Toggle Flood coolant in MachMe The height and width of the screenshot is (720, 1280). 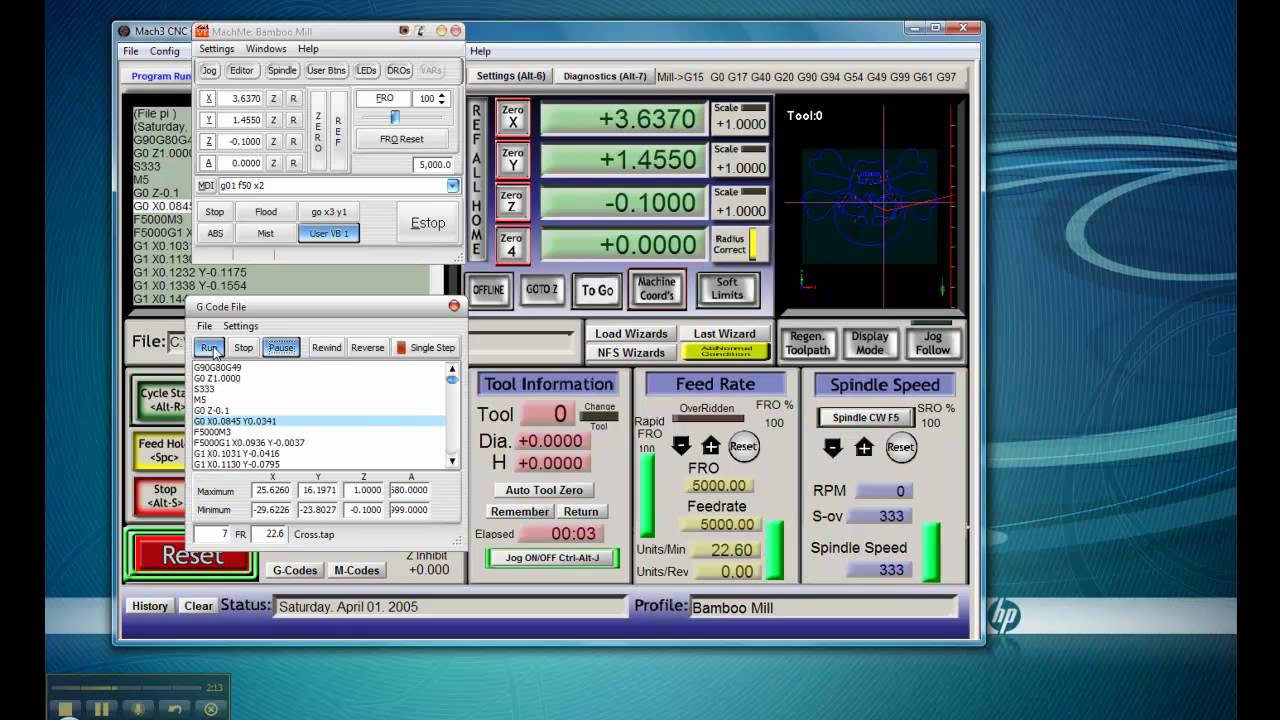coord(266,211)
